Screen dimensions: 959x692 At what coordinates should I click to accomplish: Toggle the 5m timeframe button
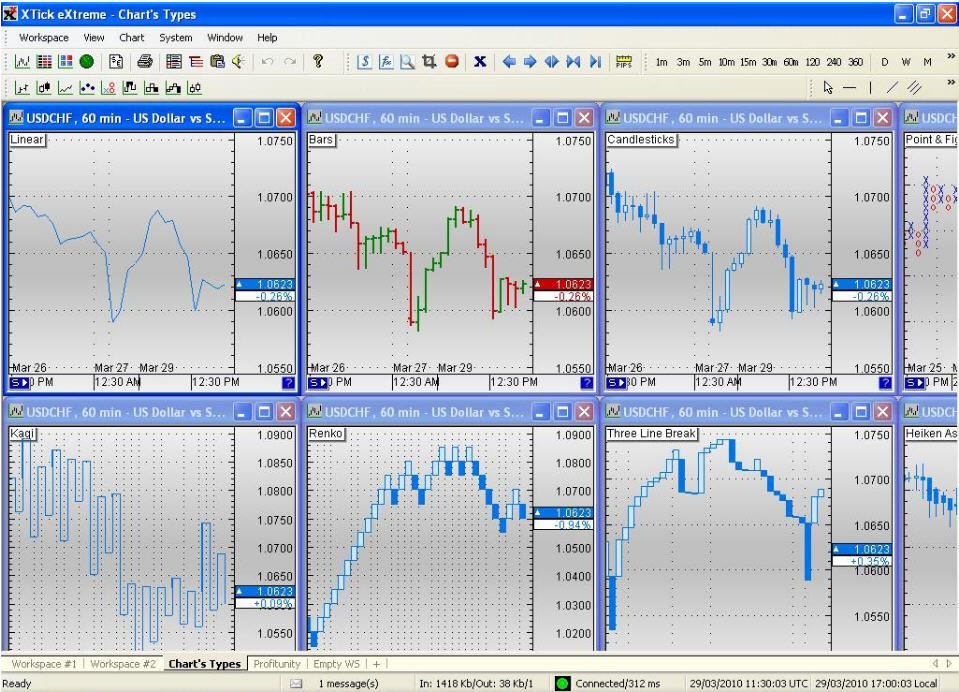[x=705, y=62]
